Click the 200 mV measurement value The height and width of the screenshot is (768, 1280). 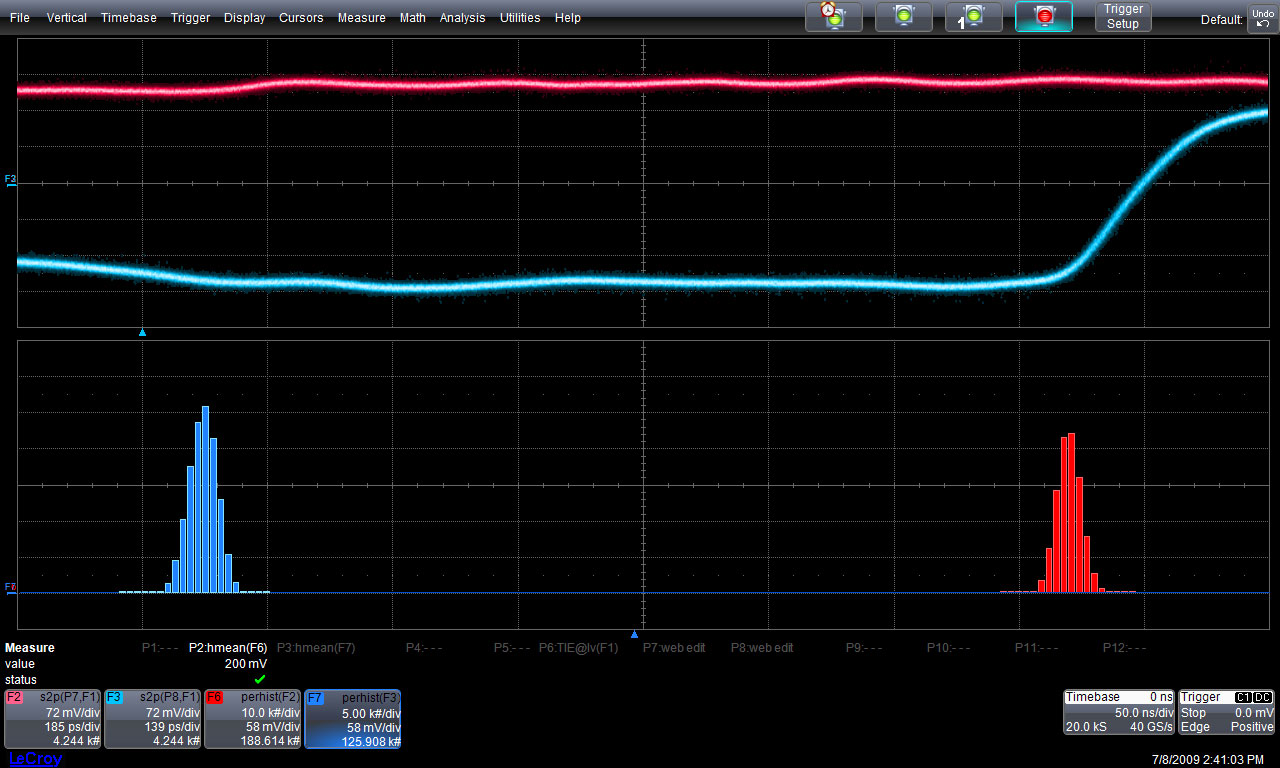[246, 664]
